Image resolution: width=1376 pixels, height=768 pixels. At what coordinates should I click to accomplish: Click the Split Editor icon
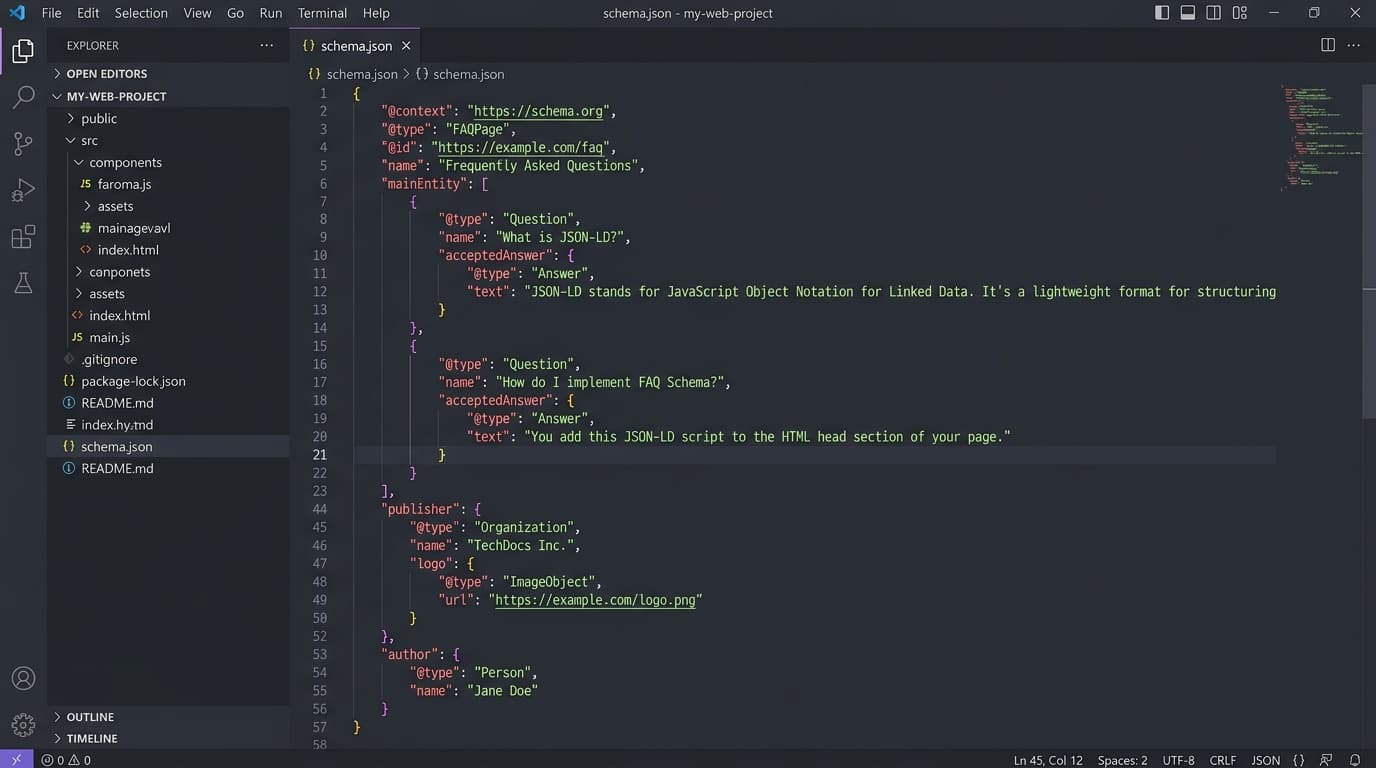1327,44
